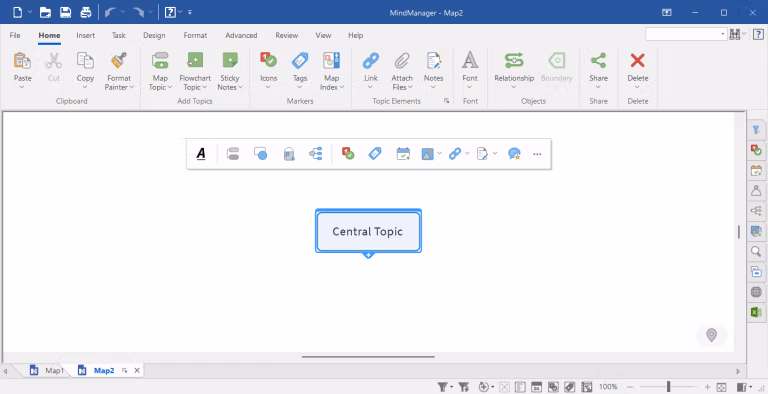
Task: Expand the Sticky Notes dropdown arrow
Action: click(240, 87)
